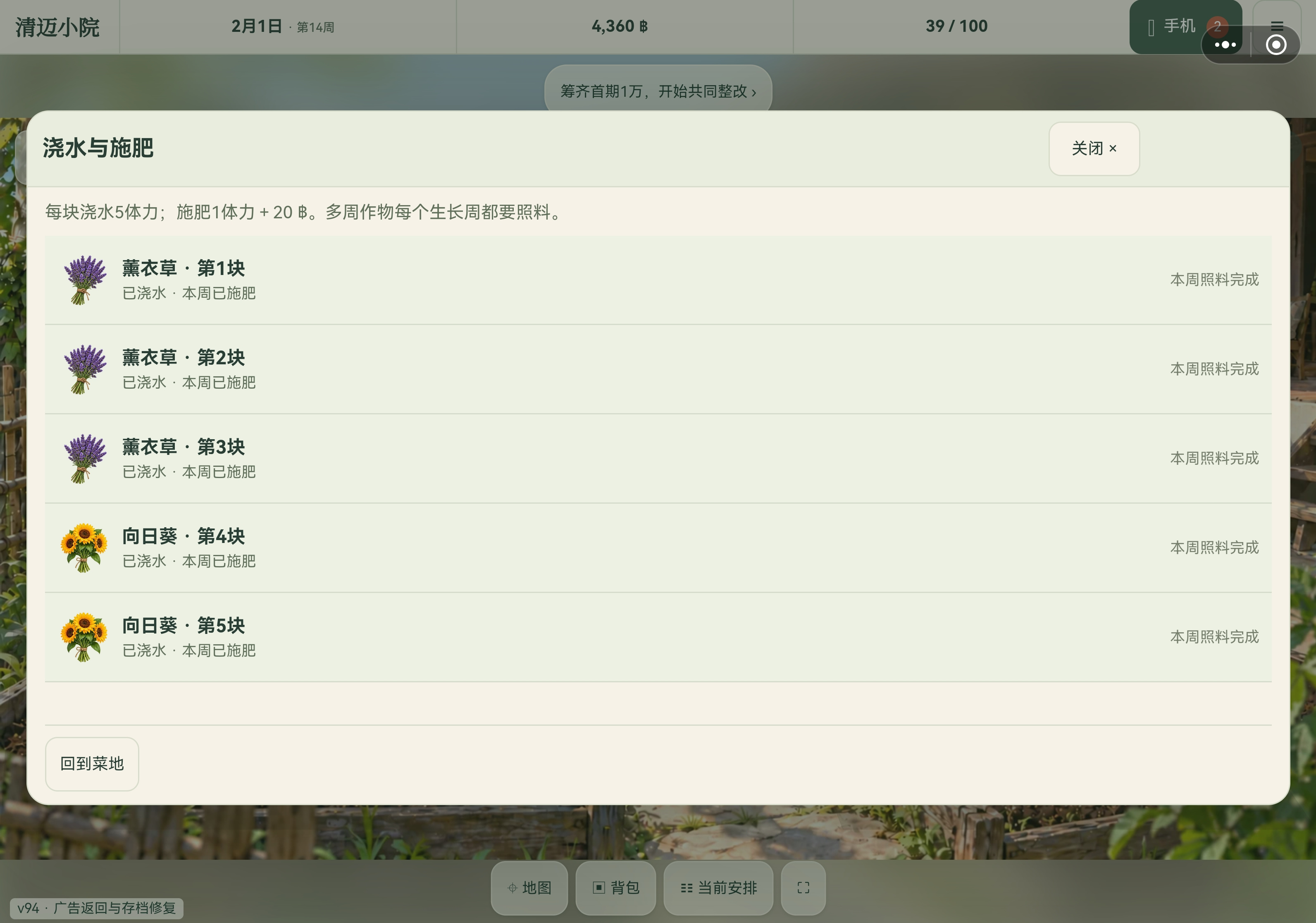The height and width of the screenshot is (923, 1316).
Task: Click 回到菜地 button
Action: tap(92, 764)
